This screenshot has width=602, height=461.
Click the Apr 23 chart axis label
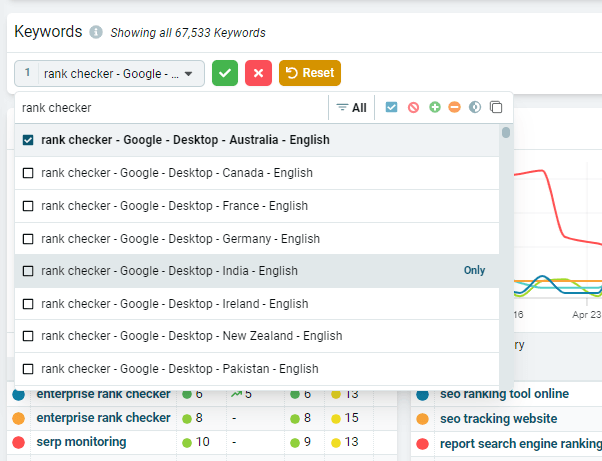[x=586, y=315]
